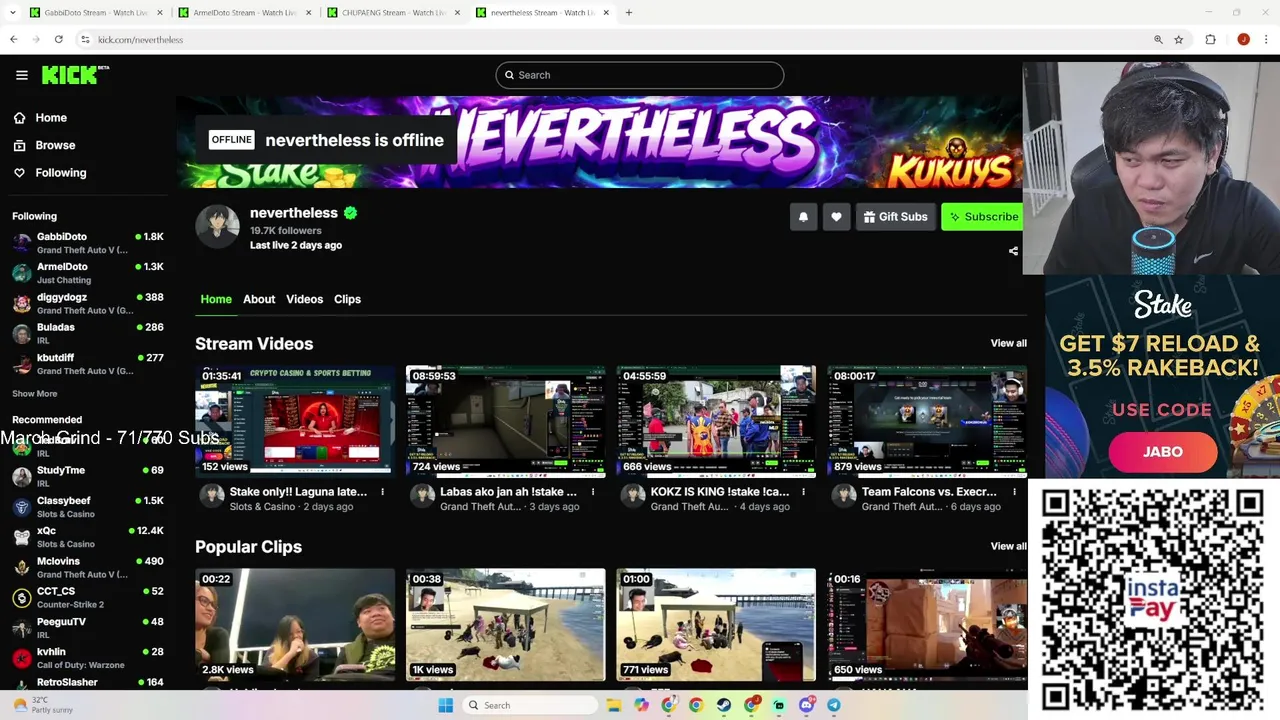Play the 08:59:53 stream video thumbnail
The image size is (1280, 720).
[505, 421]
